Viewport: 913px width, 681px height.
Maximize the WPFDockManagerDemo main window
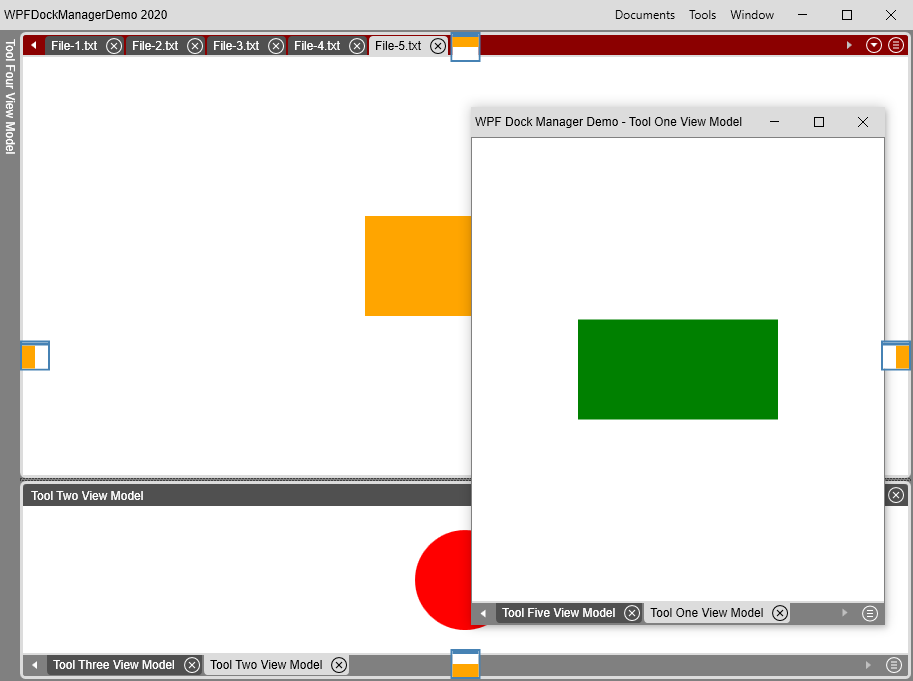point(847,15)
